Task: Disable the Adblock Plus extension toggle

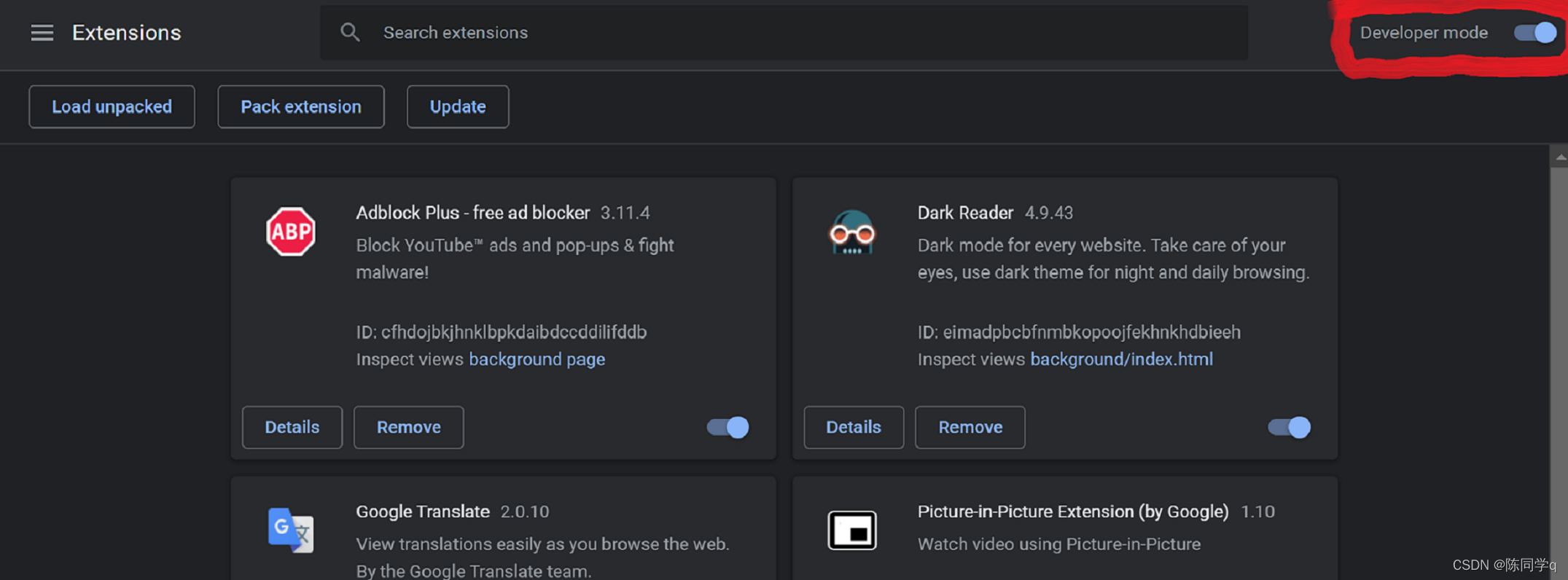Action: (728, 427)
